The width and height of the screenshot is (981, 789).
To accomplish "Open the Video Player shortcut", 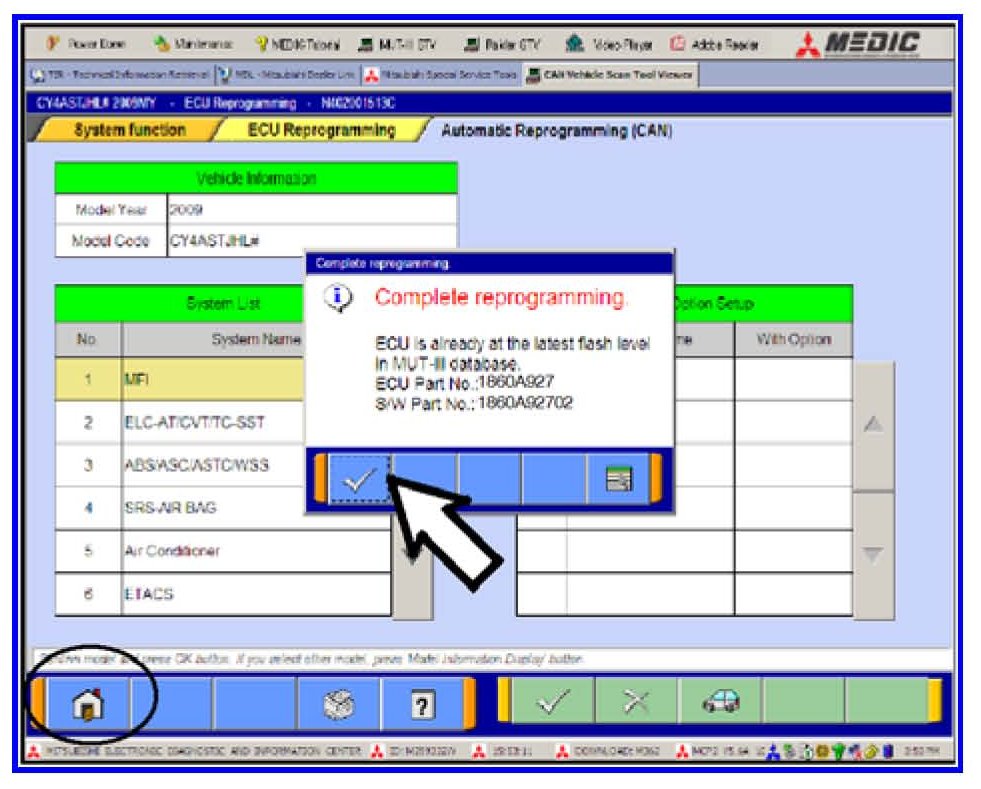I will [x=620, y=46].
